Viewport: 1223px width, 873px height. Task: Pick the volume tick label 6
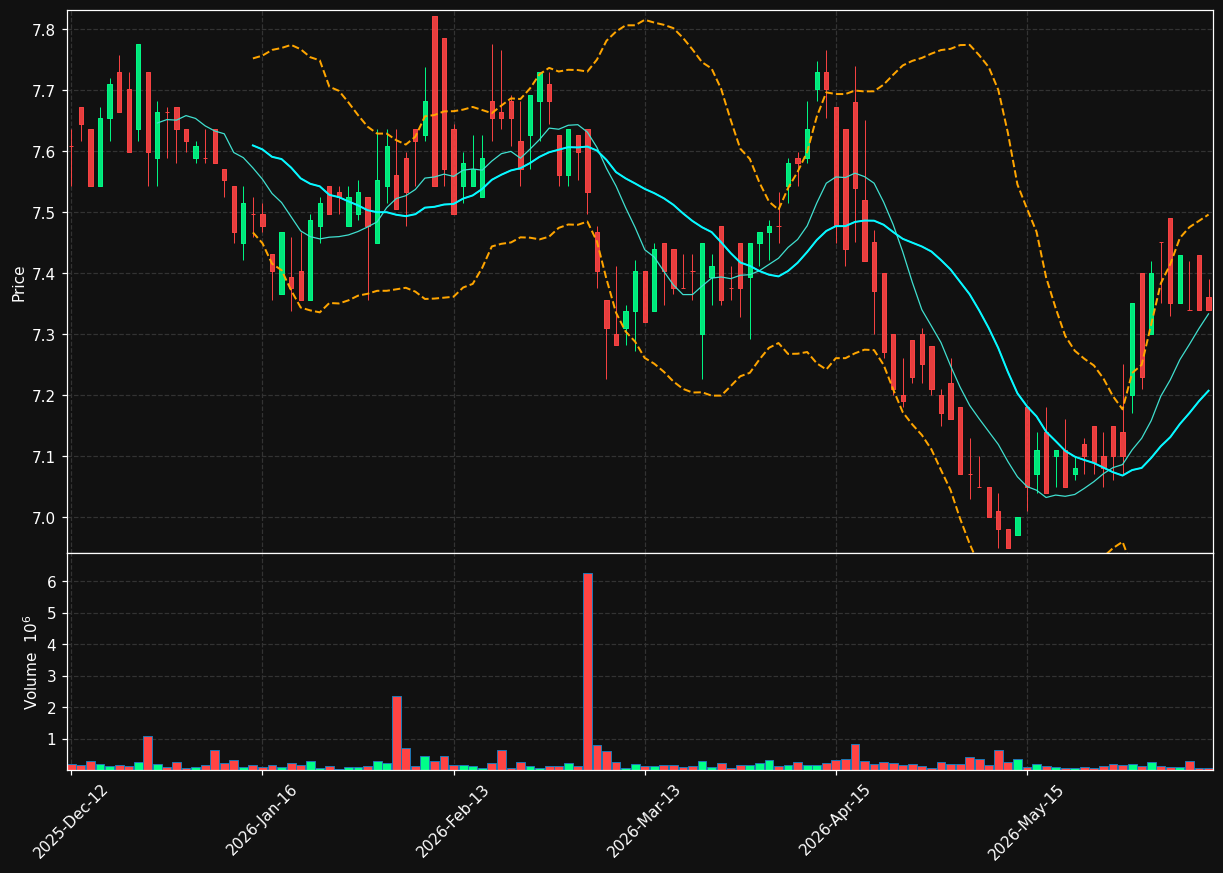[52, 582]
